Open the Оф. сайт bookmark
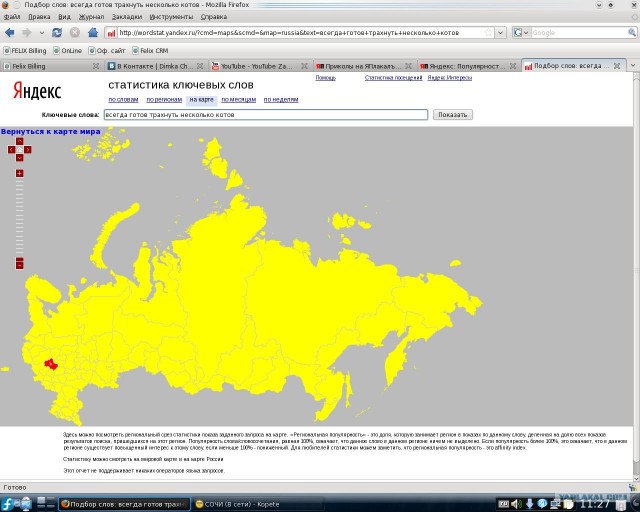 click(107, 51)
